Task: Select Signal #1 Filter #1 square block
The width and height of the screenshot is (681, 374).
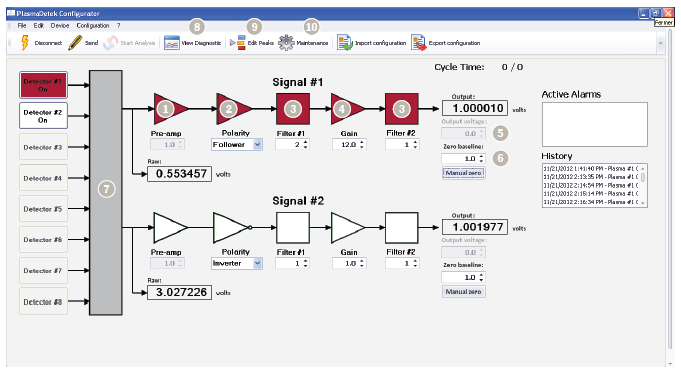Action: (x=293, y=109)
